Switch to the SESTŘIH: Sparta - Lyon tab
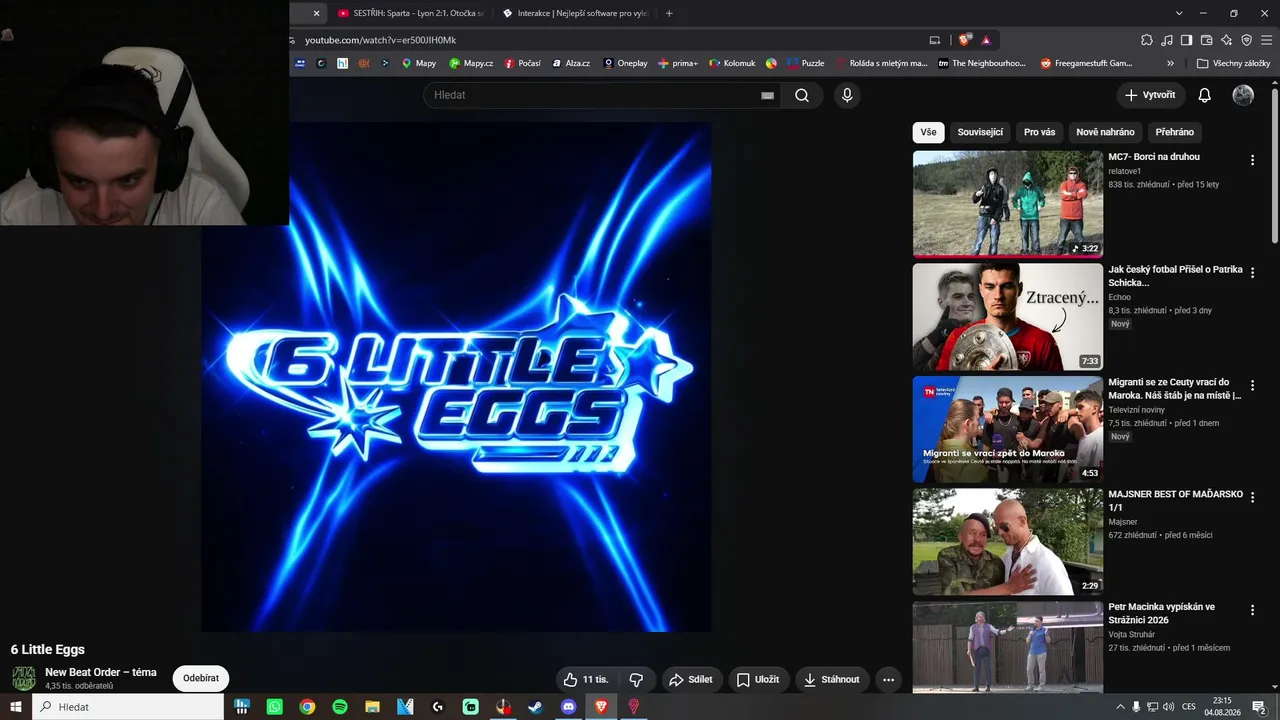The image size is (1280, 720). (410, 13)
